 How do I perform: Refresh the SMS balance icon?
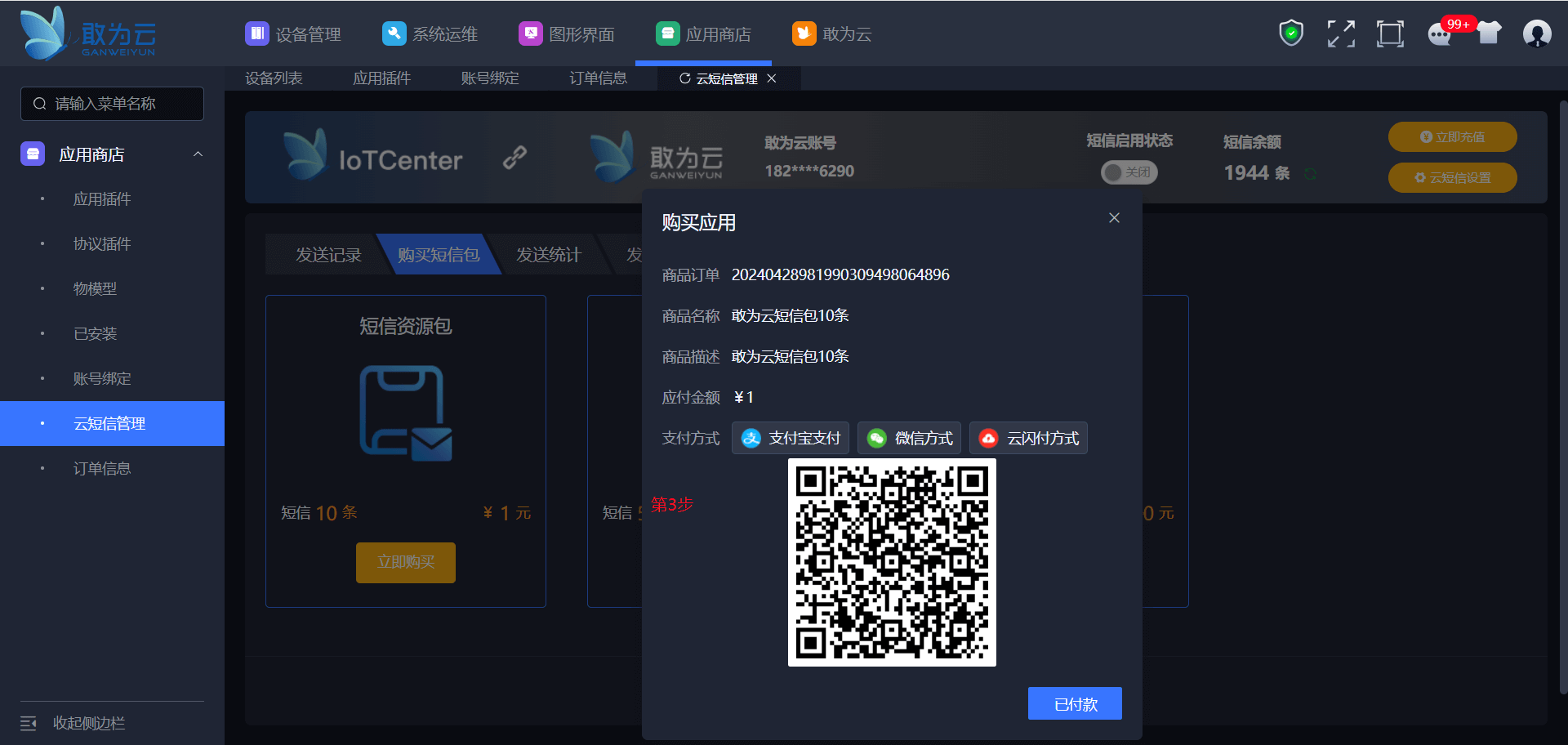tap(1310, 174)
